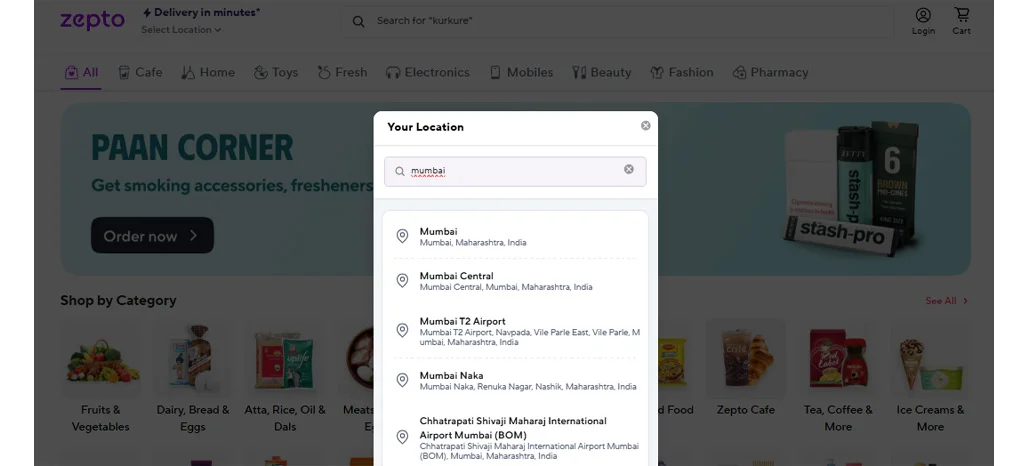Choose the Mumbai T2 Airport suggestion
This screenshot has height=466, width=1026.
[516, 331]
